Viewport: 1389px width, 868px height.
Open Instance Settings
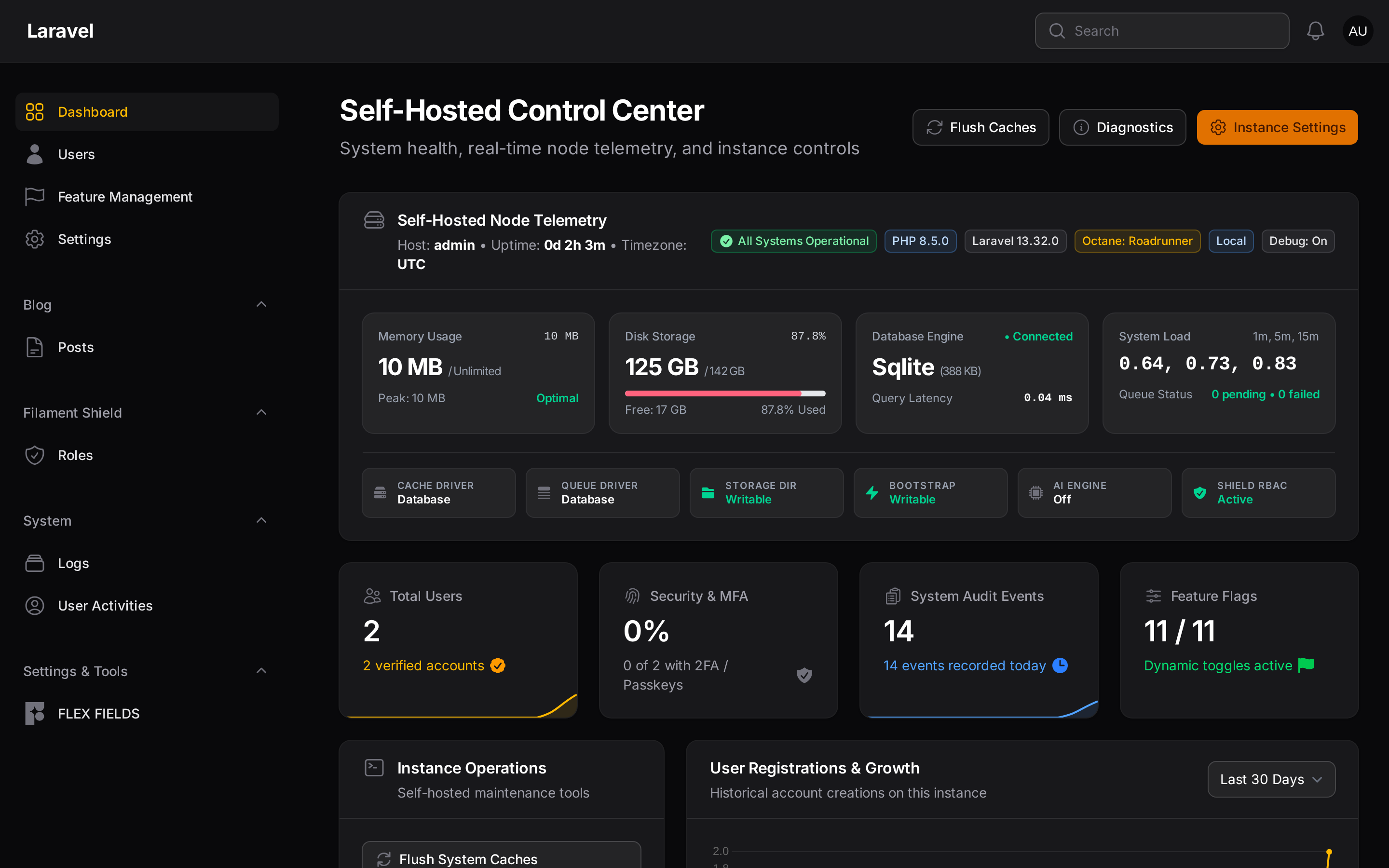tap(1277, 127)
